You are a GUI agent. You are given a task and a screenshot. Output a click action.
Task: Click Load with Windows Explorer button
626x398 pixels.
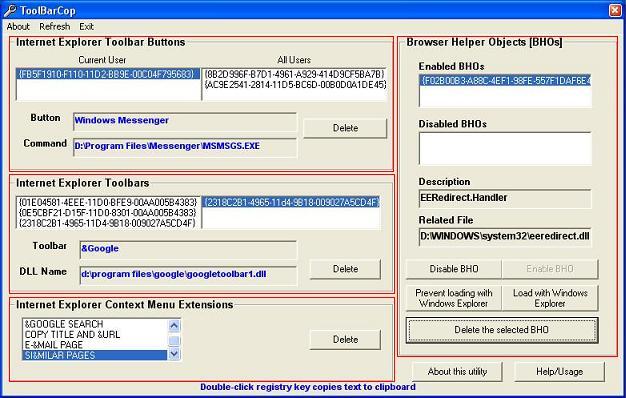point(550,298)
